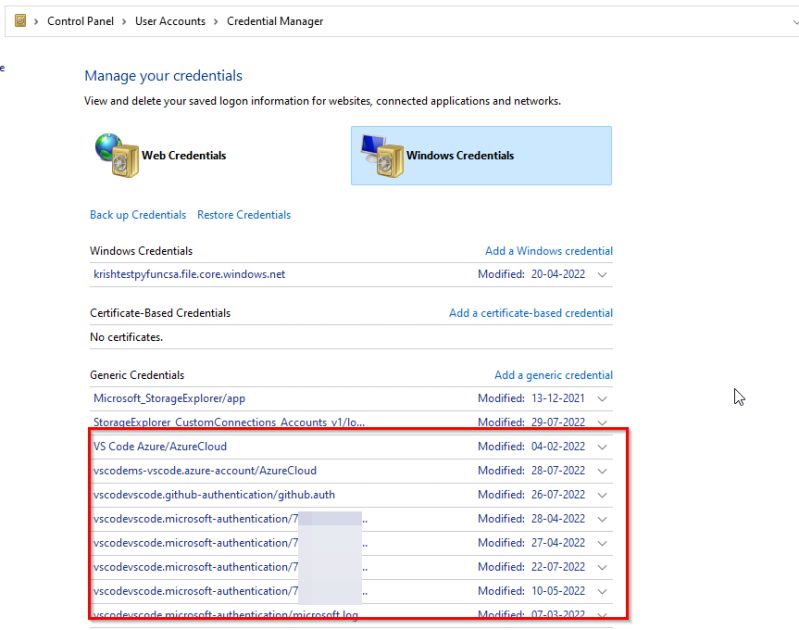Click Add a certificate-based credential link

530,313
